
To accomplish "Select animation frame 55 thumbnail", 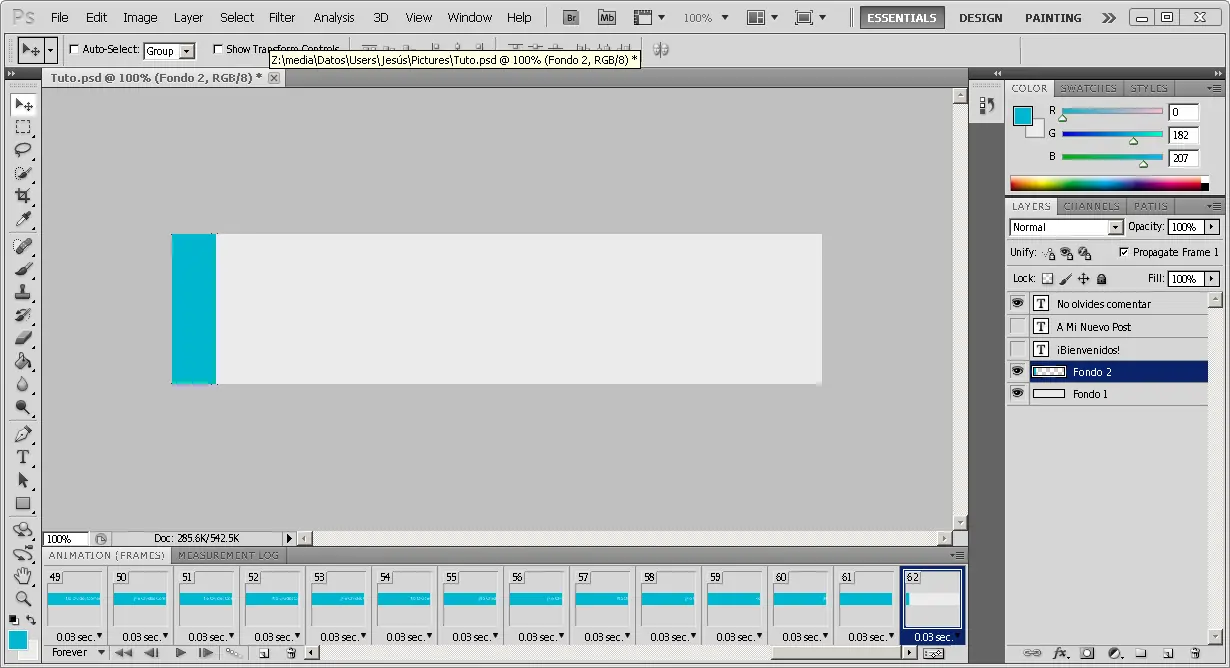I will [x=471, y=599].
